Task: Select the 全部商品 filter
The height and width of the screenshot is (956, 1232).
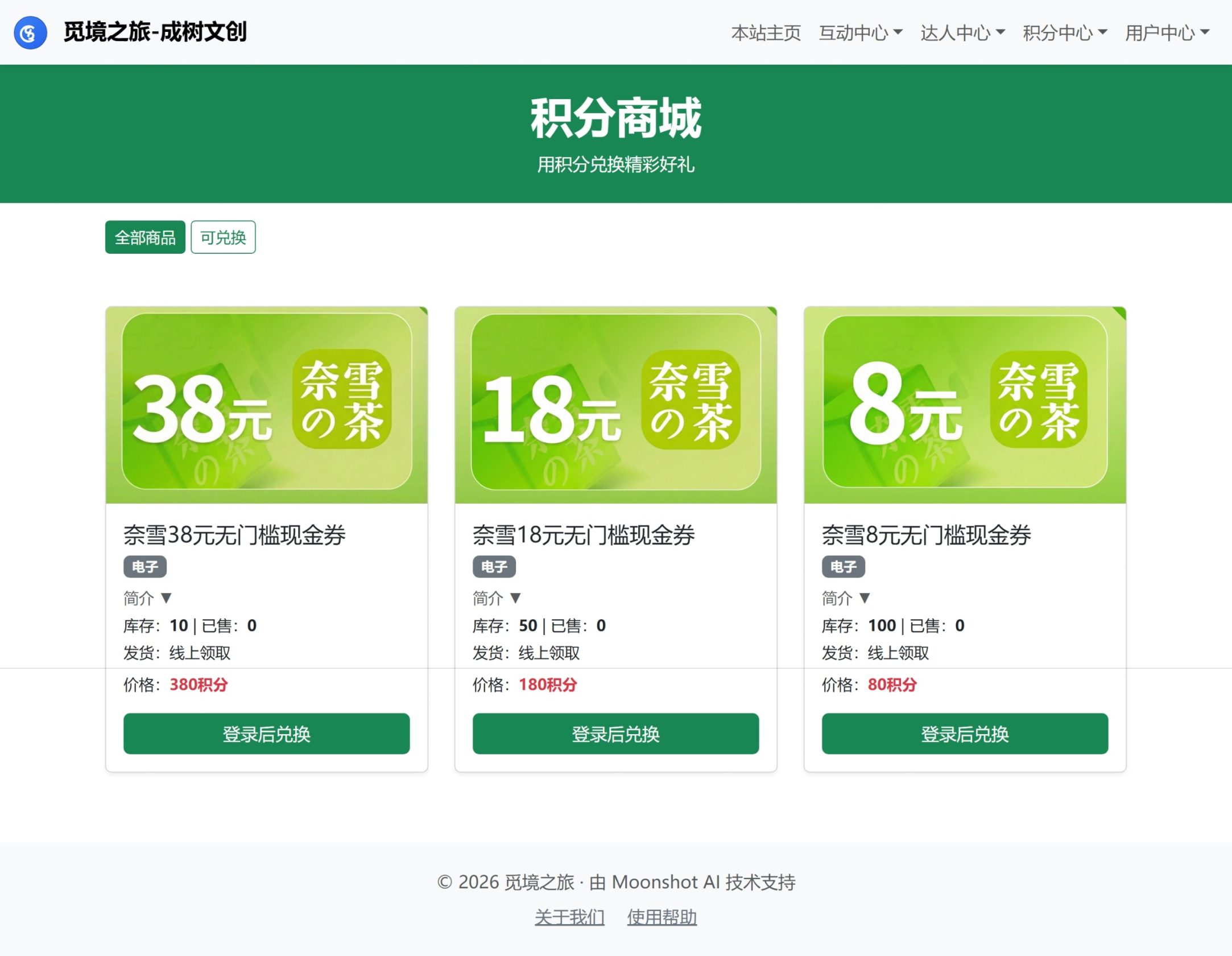Action: pyautogui.click(x=144, y=238)
